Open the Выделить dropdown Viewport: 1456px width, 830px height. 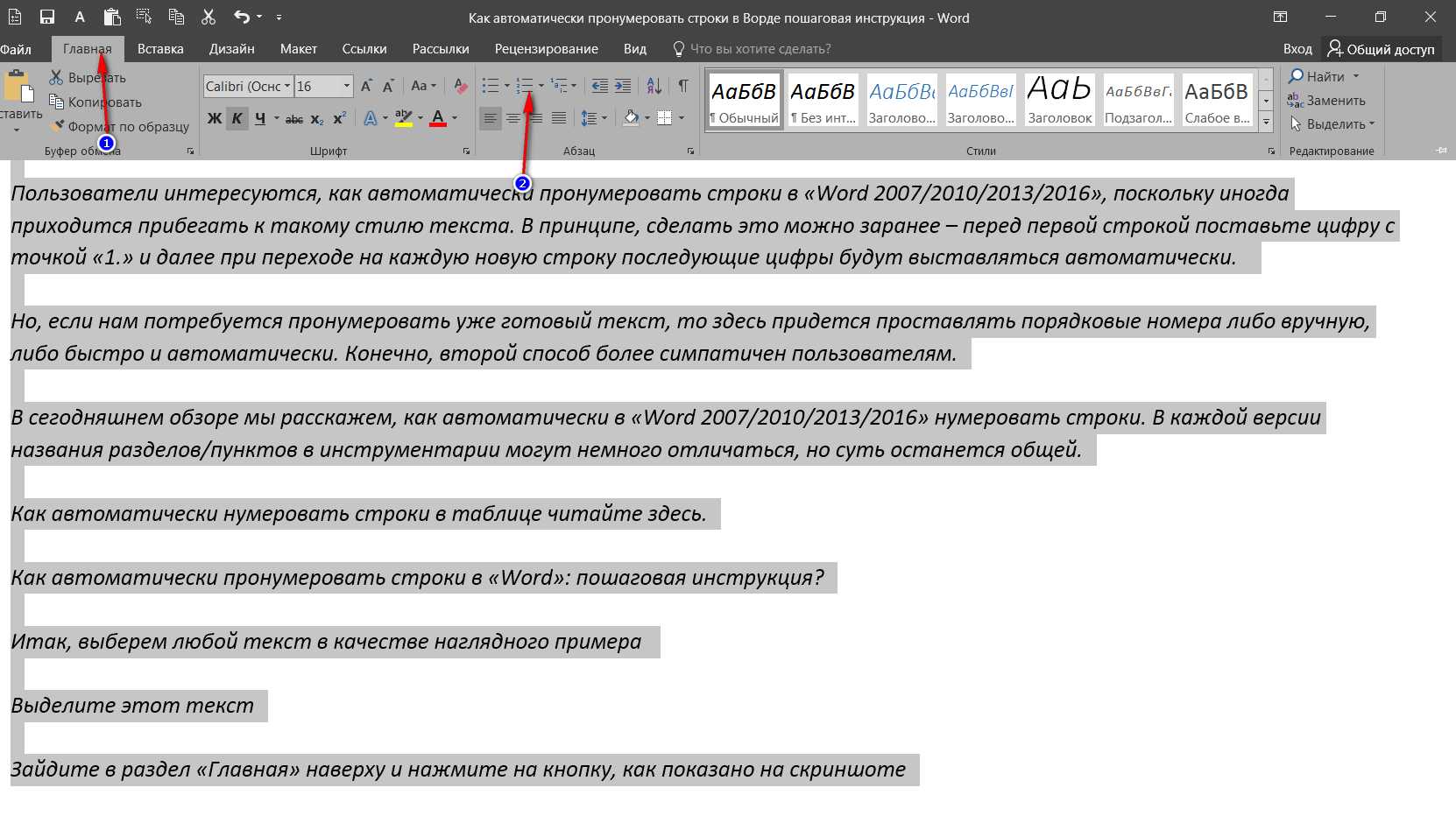[1332, 124]
